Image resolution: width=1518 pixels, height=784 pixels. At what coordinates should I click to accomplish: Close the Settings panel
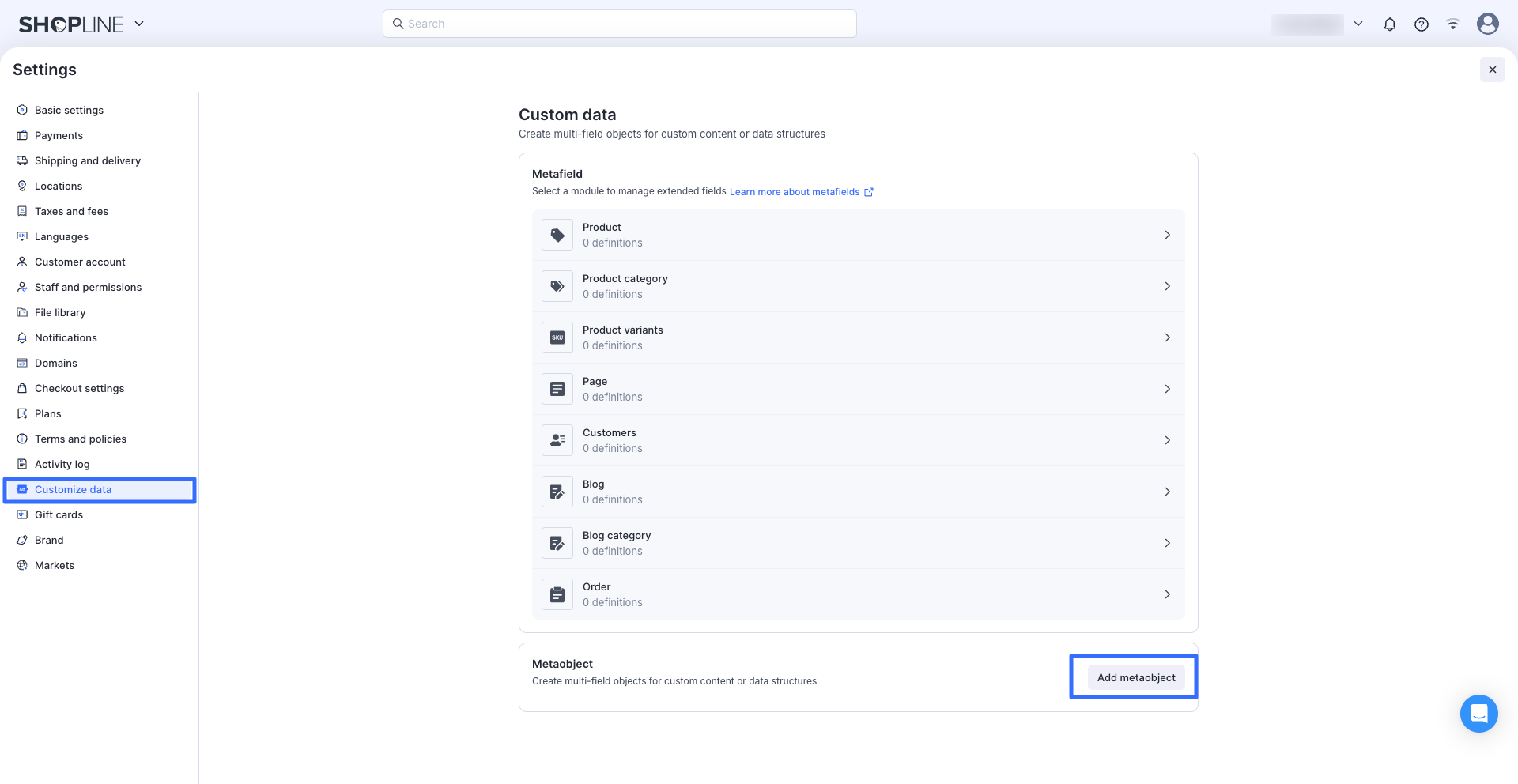pyautogui.click(x=1492, y=70)
